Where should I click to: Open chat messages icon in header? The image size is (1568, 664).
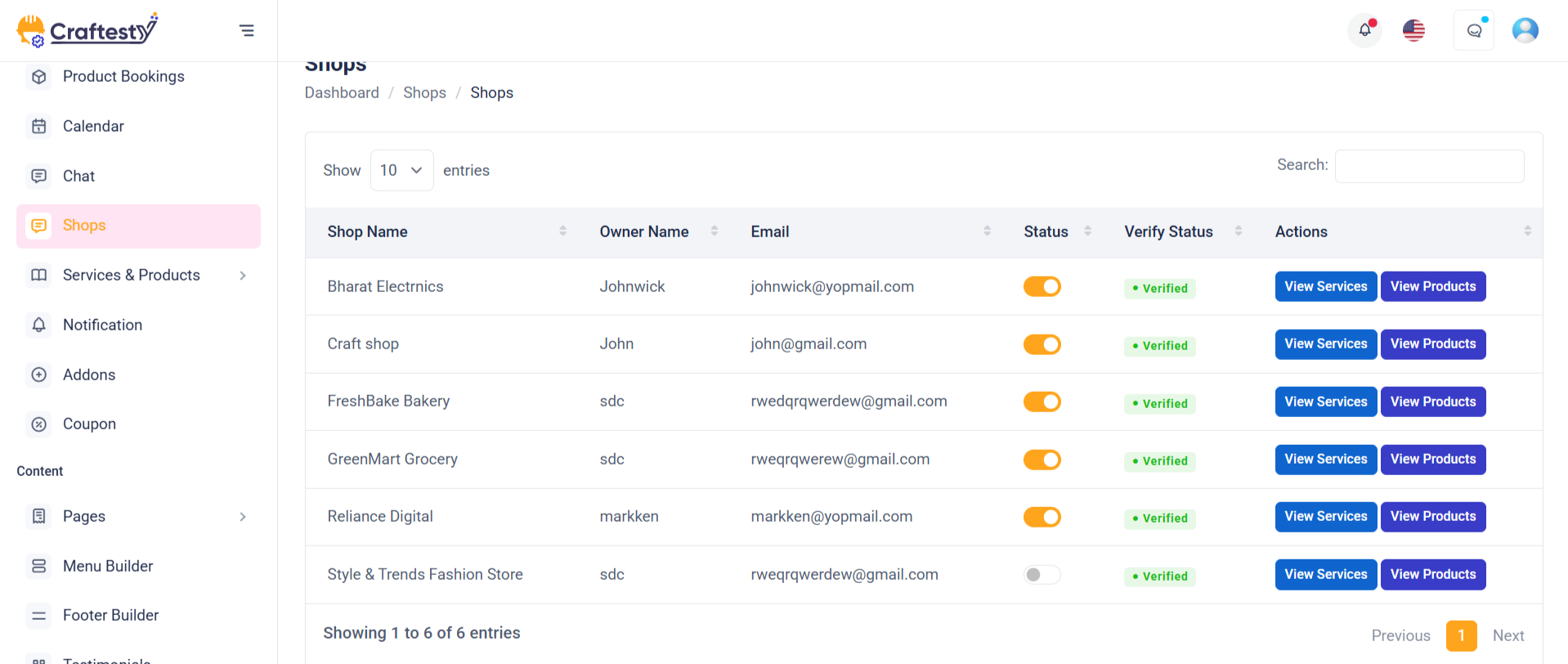(1474, 30)
